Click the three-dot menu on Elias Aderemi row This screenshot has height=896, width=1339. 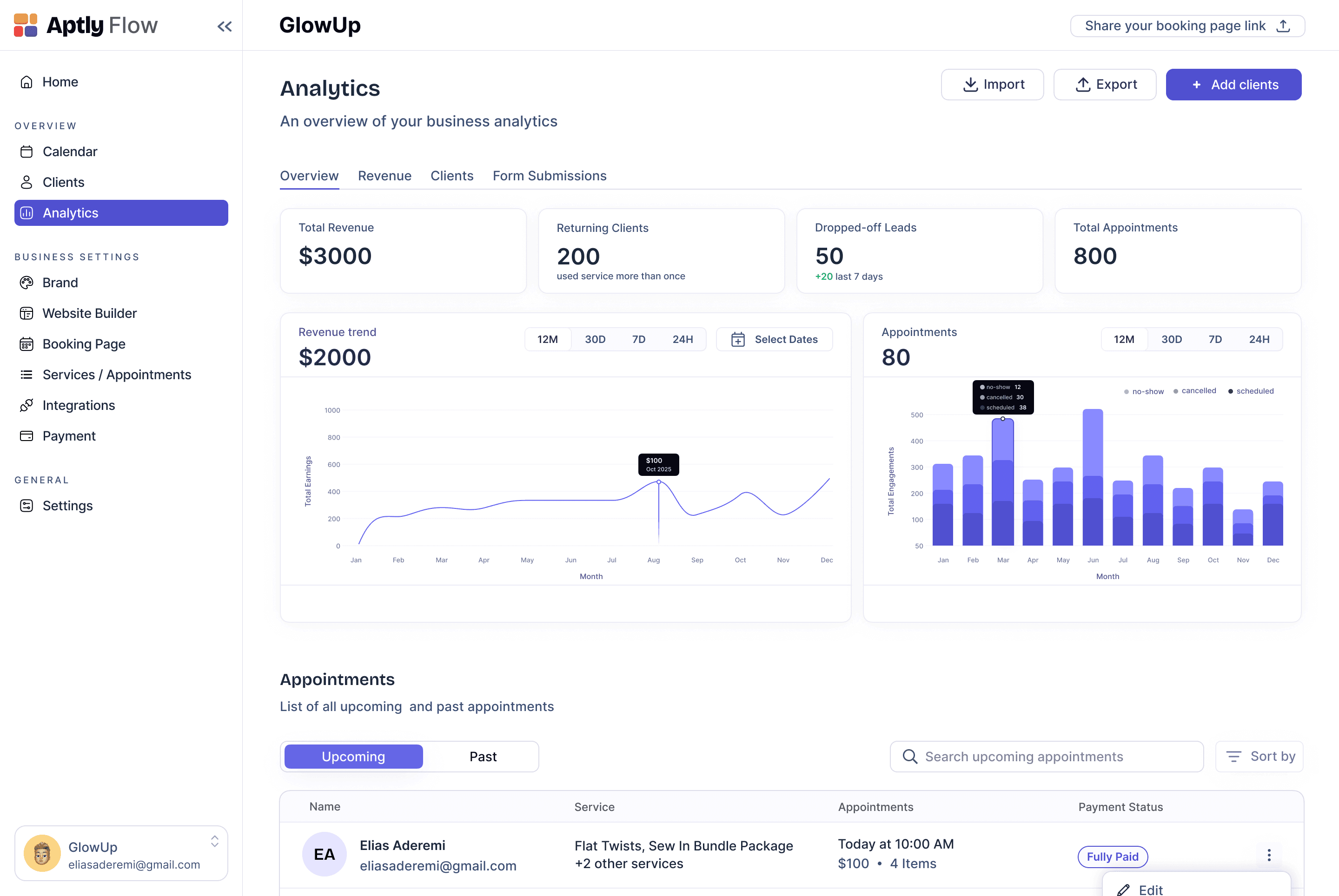pos(1269,855)
